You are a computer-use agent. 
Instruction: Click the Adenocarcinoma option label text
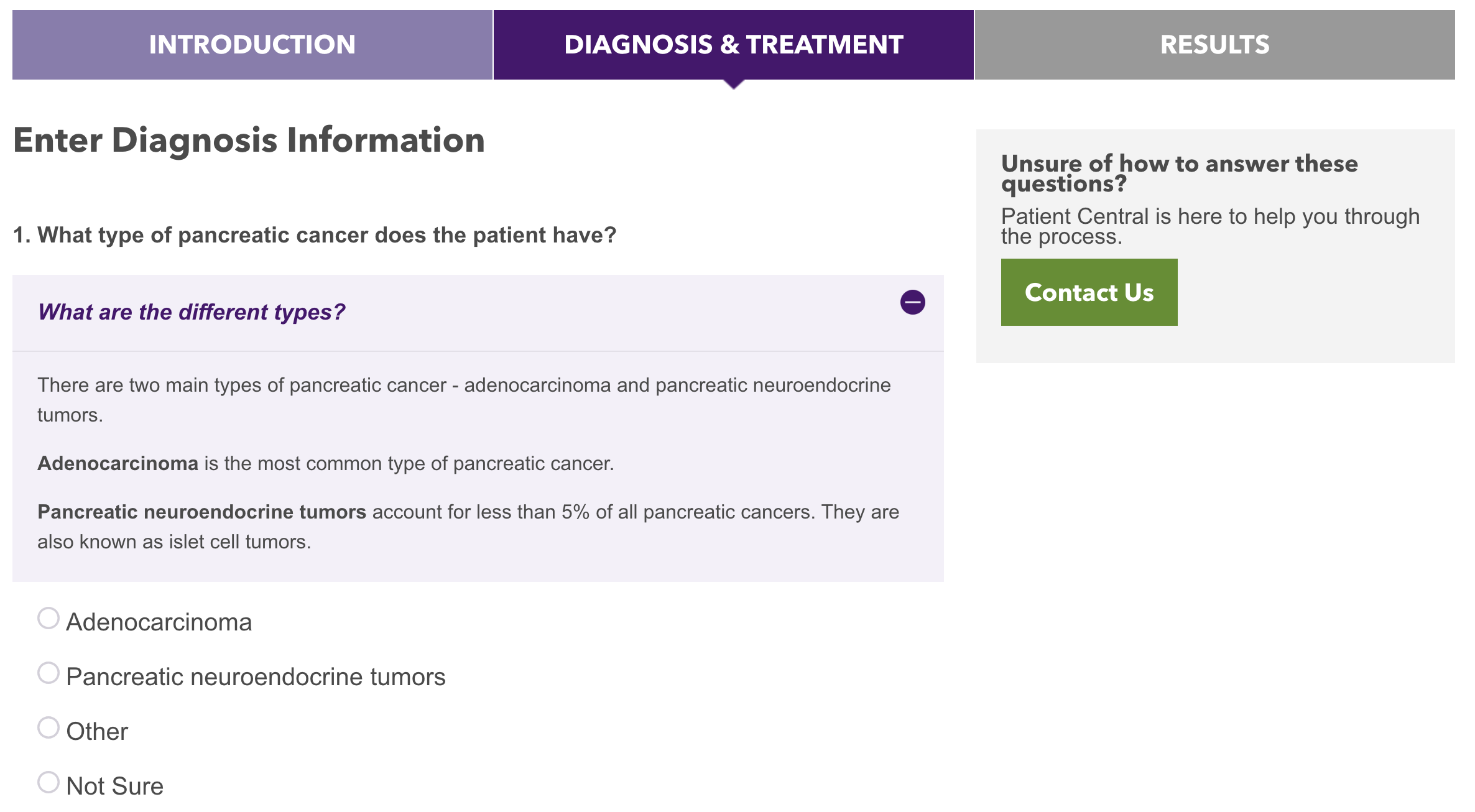coord(159,622)
